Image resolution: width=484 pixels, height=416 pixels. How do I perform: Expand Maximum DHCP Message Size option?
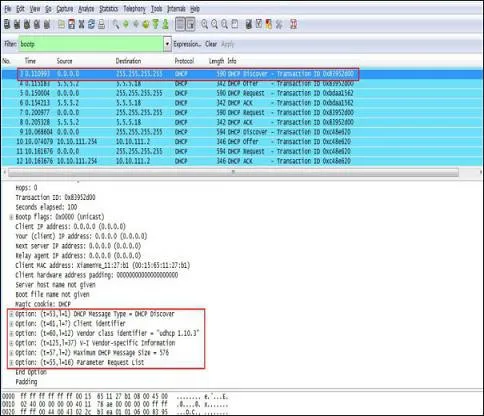tap(11, 353)
